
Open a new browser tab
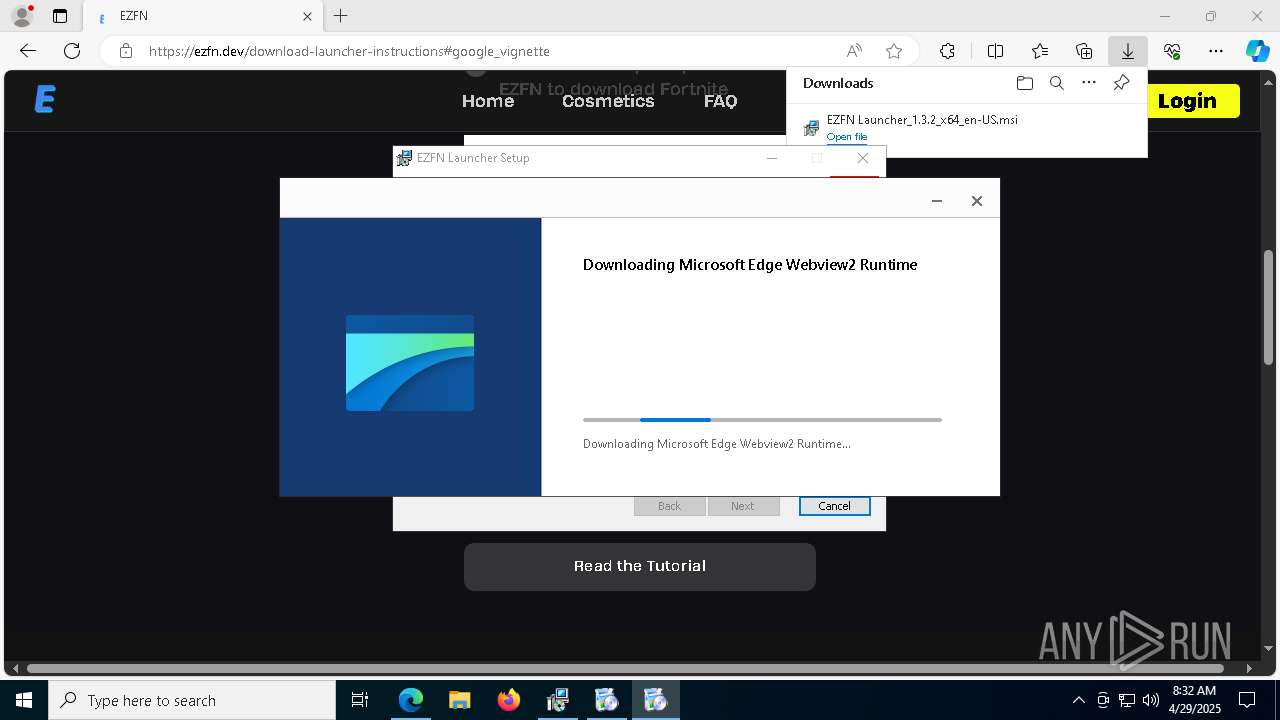point(341,16)
